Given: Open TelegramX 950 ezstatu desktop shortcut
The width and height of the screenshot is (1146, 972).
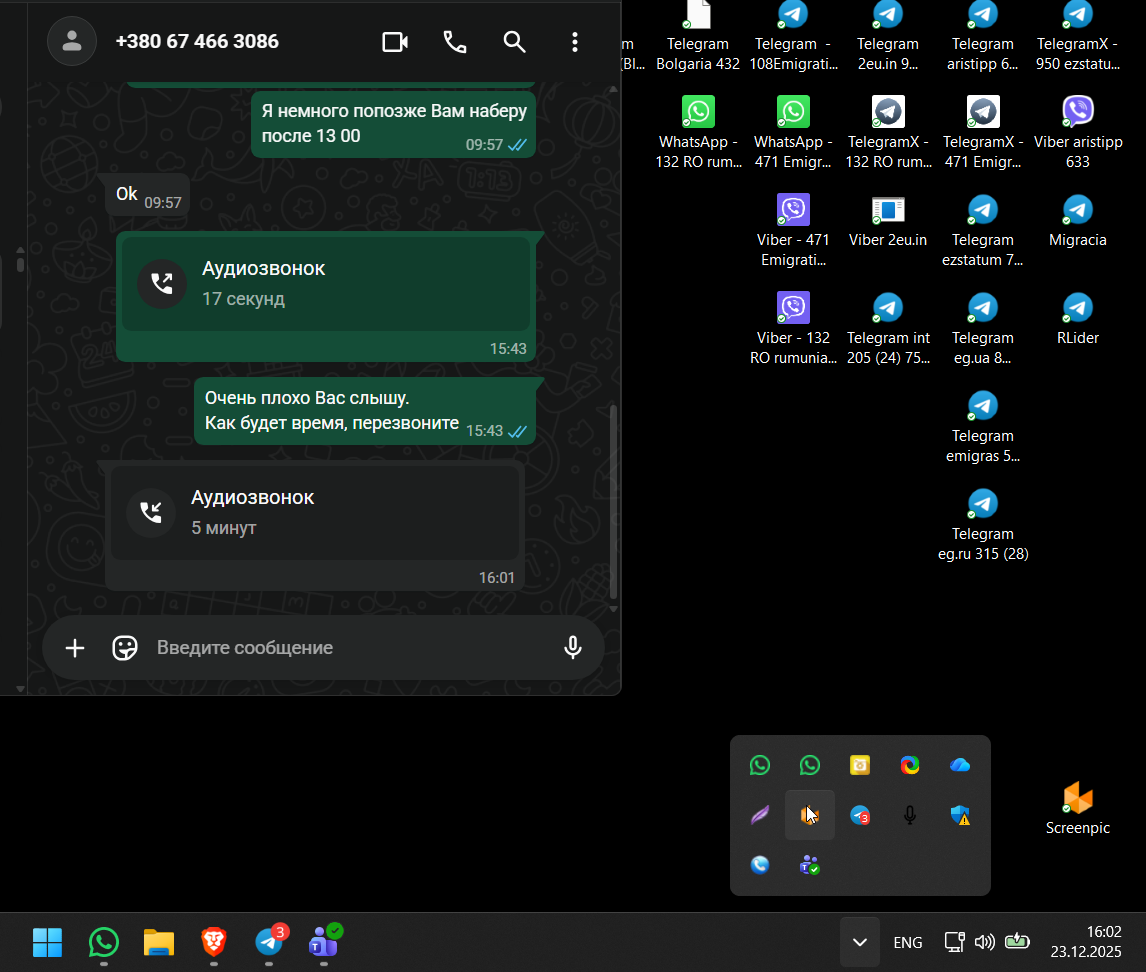Looking at the screenshot, I should (1078, 37).
